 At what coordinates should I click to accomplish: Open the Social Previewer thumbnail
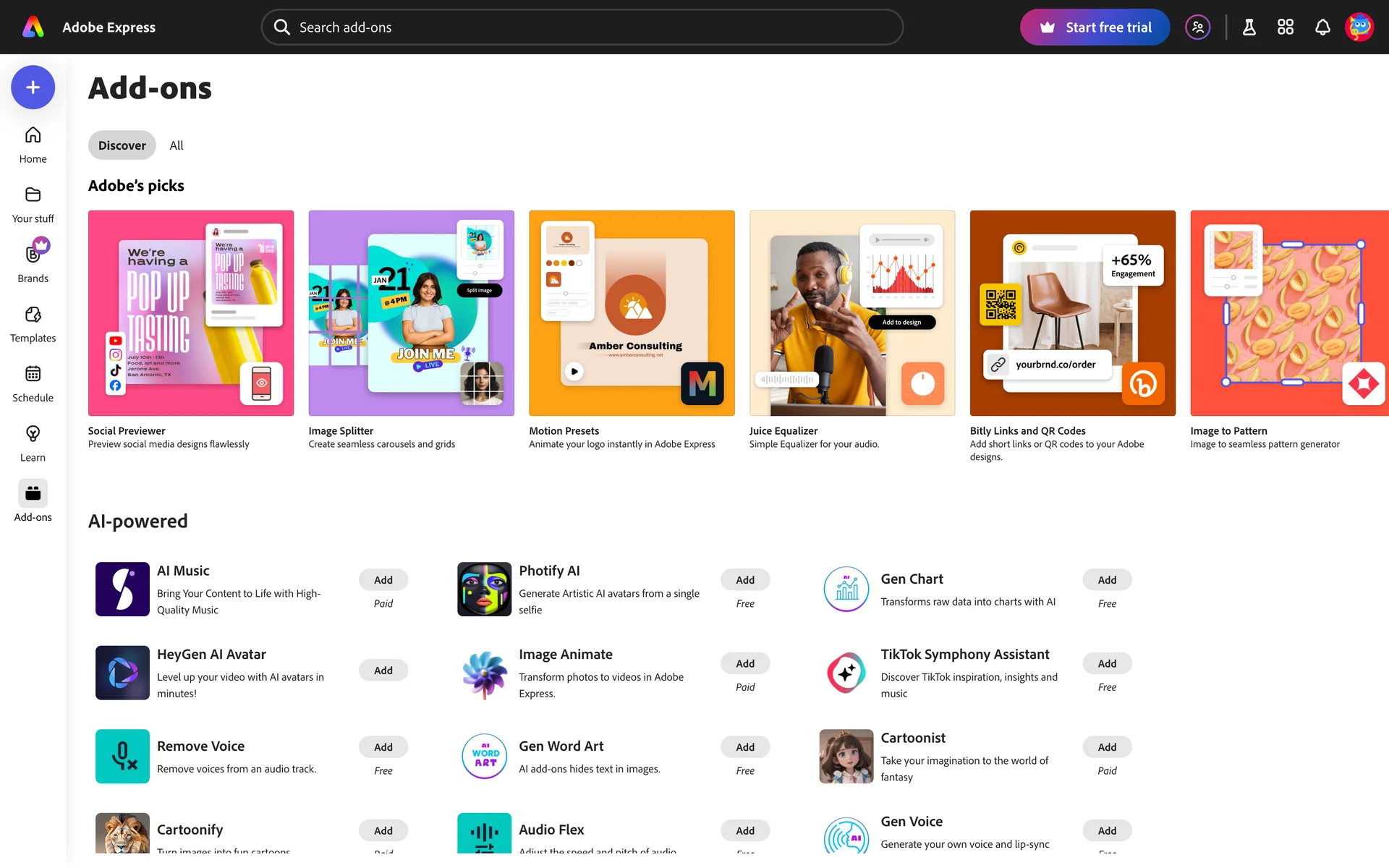pos(191,313)
